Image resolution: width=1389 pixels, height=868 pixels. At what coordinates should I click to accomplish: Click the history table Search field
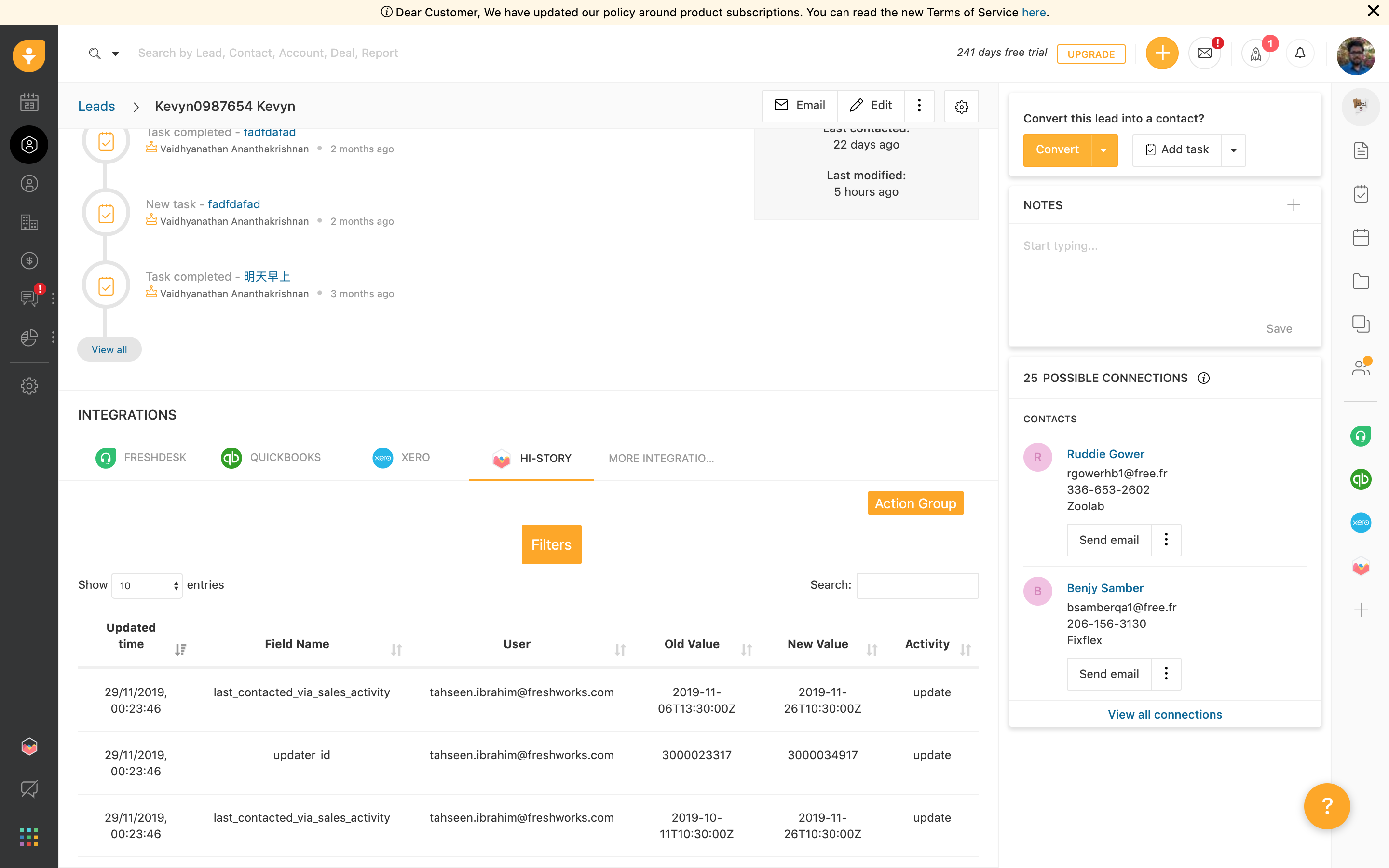917,585
